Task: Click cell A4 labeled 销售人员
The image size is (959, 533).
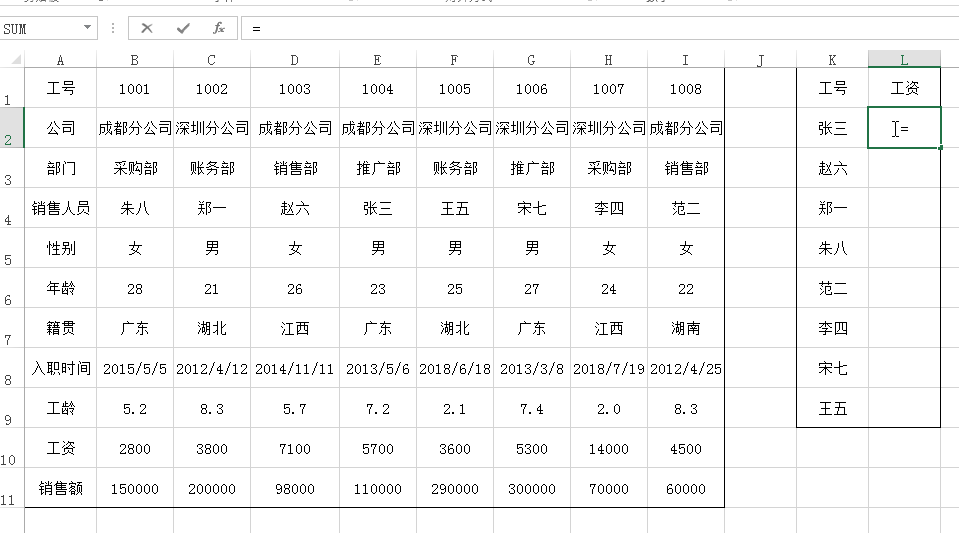Action: click(x=61, y=208)
